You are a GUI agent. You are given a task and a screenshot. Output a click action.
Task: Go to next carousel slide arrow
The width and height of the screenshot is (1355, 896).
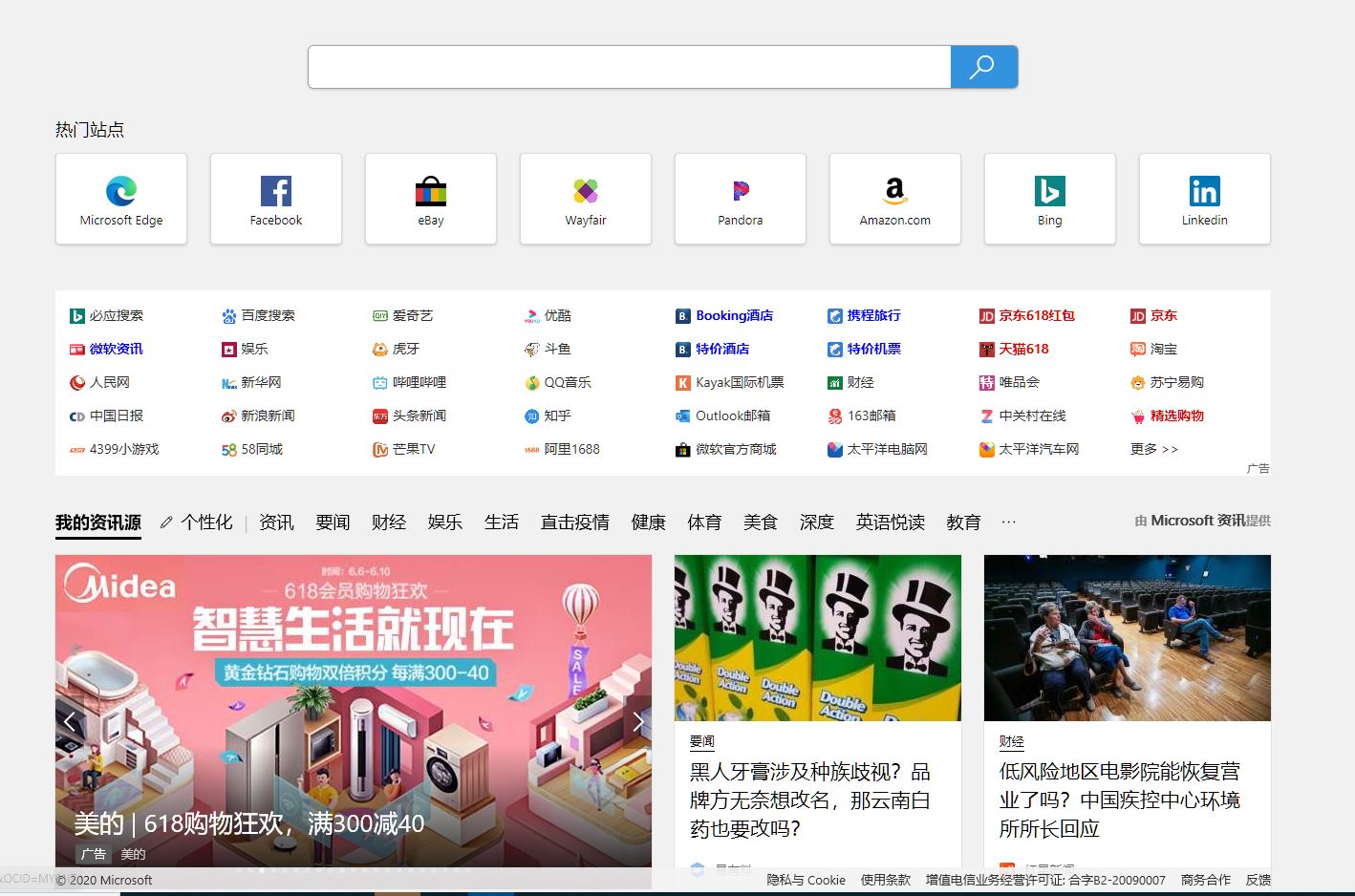(x=638, y=721)
